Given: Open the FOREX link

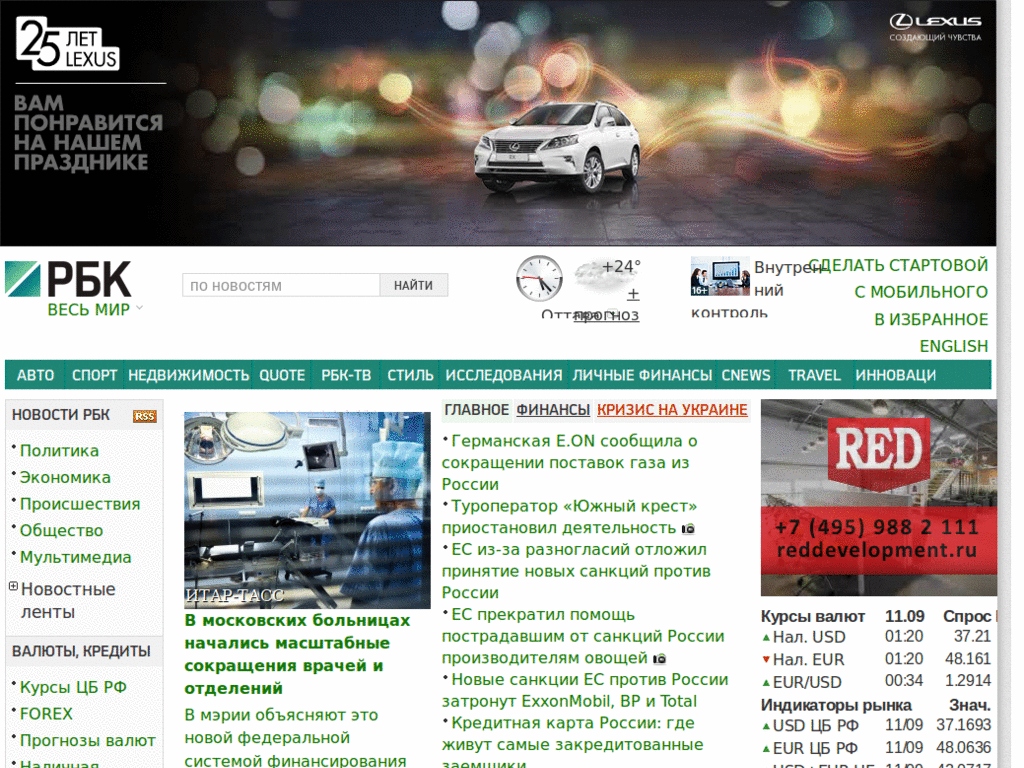Looking at the screenshot, I should click(x=46, y=714).
